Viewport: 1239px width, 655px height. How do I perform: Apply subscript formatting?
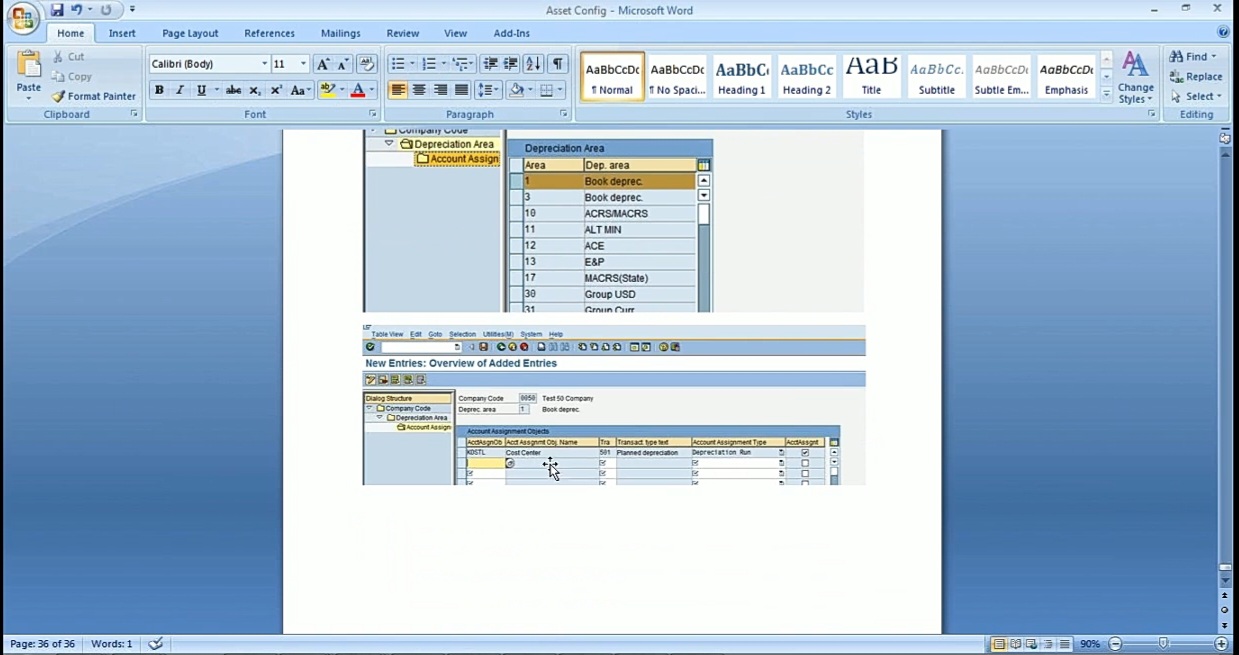pos(255,90)
